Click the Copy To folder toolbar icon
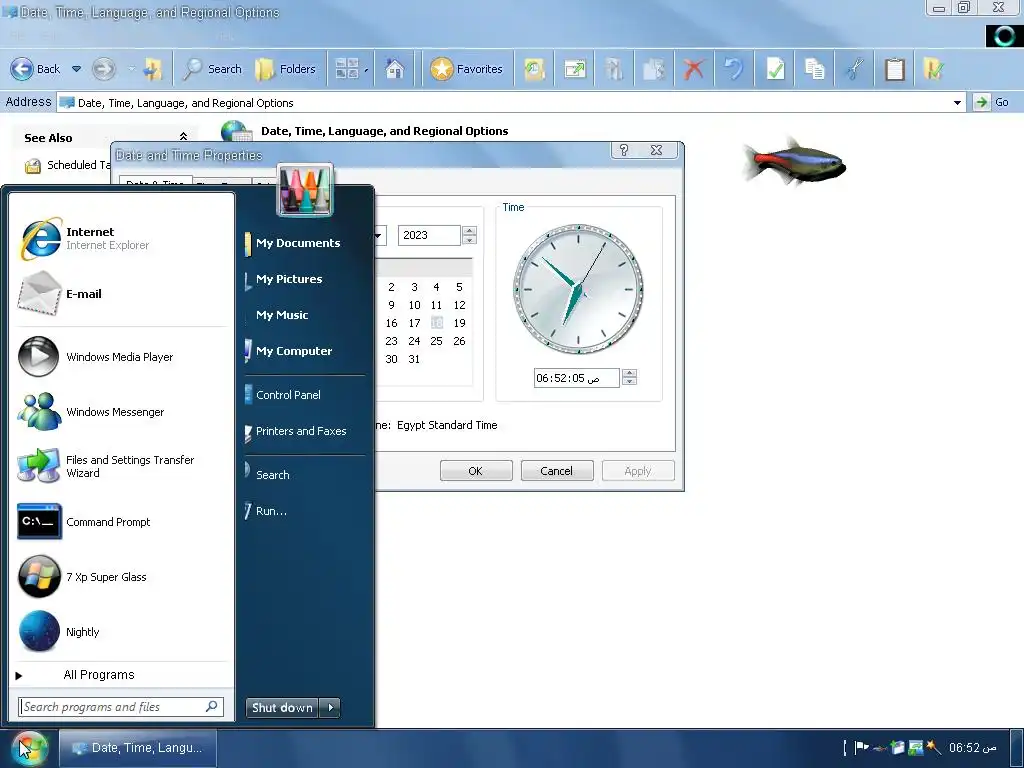Viewport: 1024px width, 768px height. coord(654,69)
